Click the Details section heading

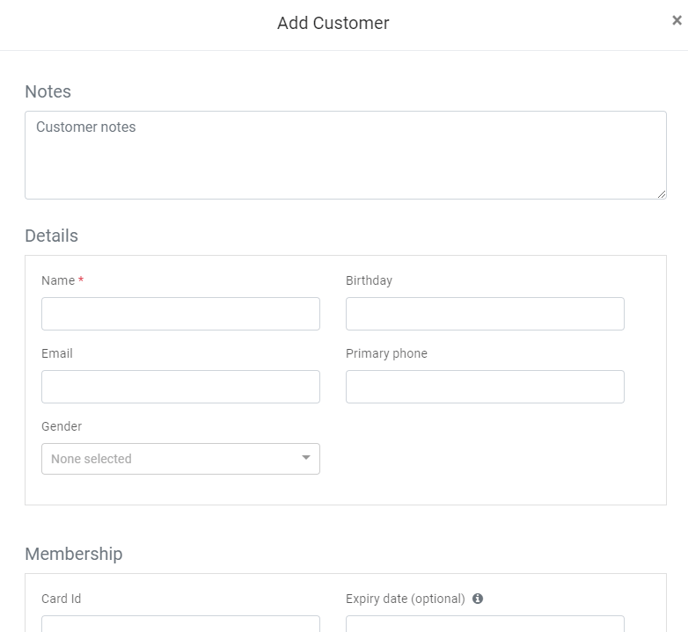point(51,236)
